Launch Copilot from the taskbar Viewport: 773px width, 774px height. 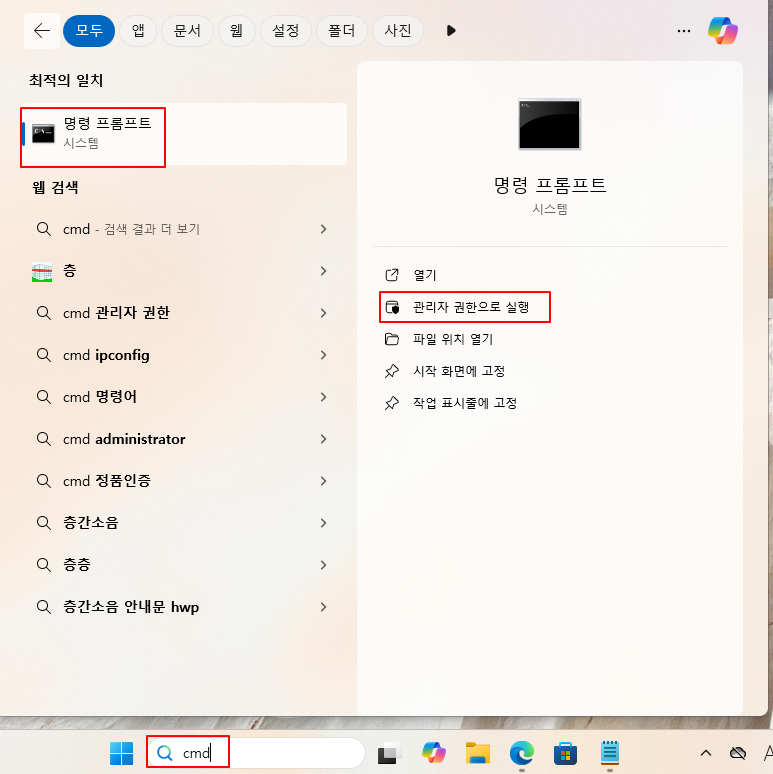[x=434, y=753]
